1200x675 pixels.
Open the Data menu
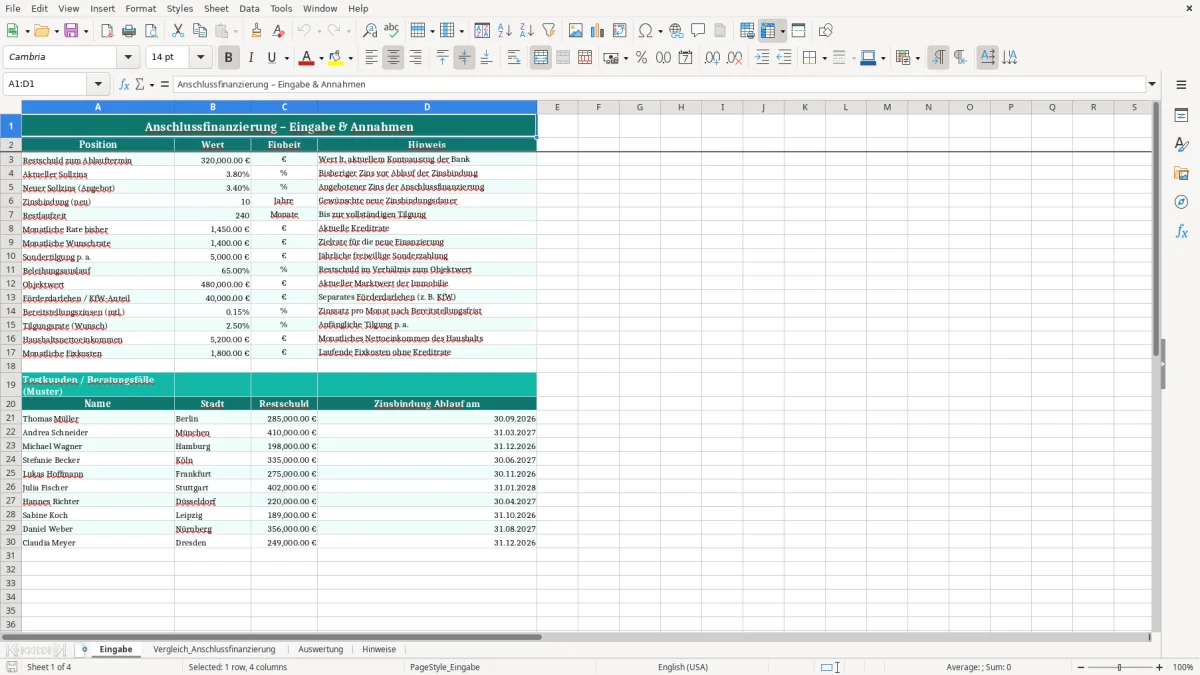click(249, 8)
